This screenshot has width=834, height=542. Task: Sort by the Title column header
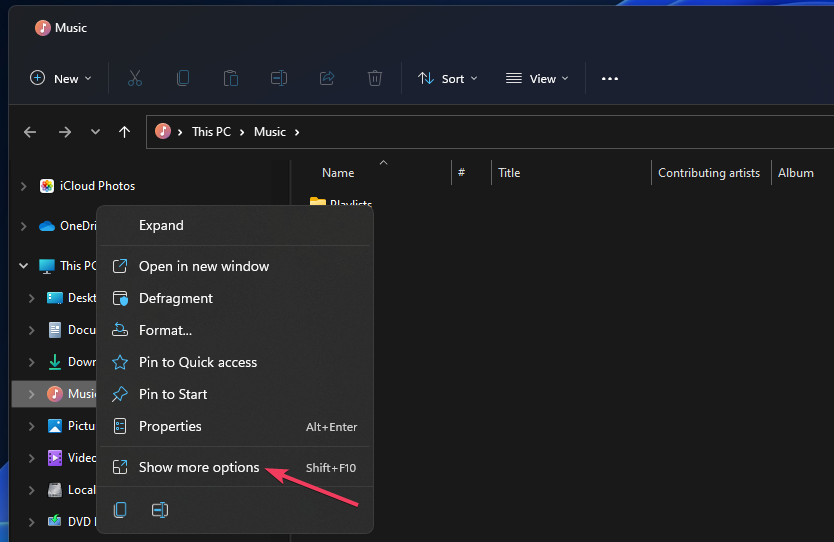click(509, 172)
